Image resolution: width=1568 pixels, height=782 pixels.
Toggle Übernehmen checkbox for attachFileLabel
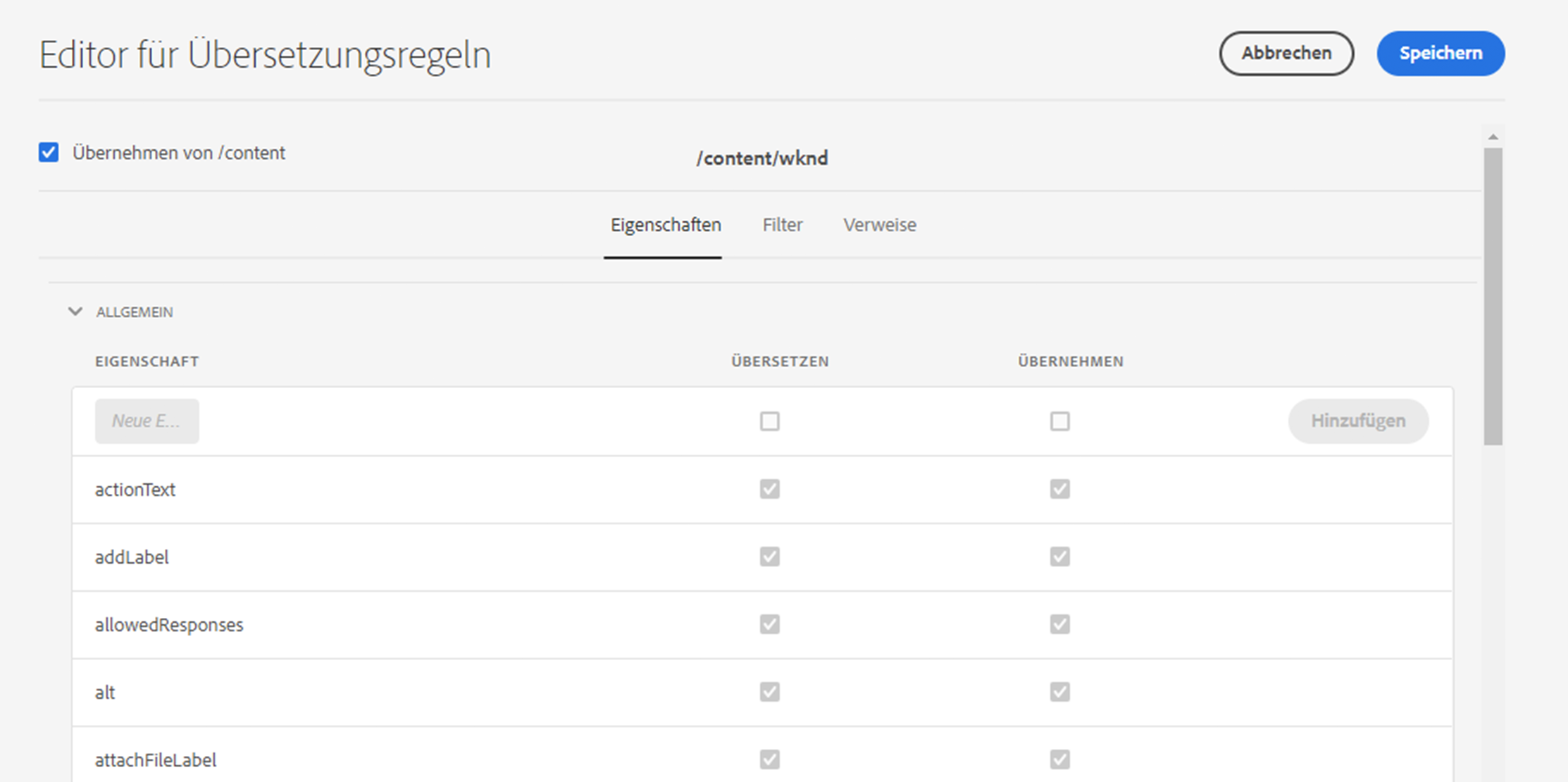pos(1059,759)
